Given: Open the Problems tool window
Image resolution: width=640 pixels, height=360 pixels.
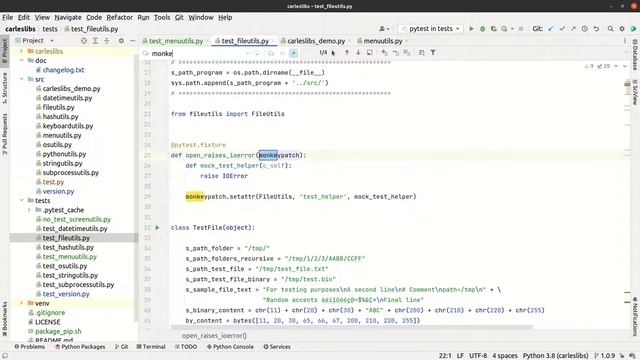Looking at the screenshot, I should (x=30, y=347).
